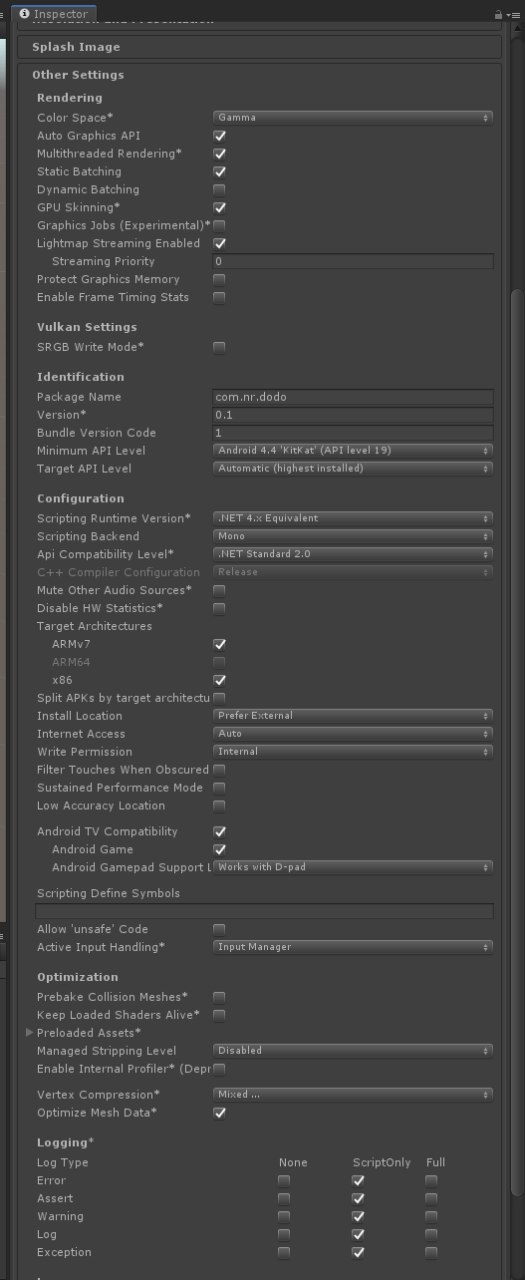This screenshot has width=525, height=1280.
Task: Set Warning log type to Full
Action: pyautogui.click(x=431, y=1217)
